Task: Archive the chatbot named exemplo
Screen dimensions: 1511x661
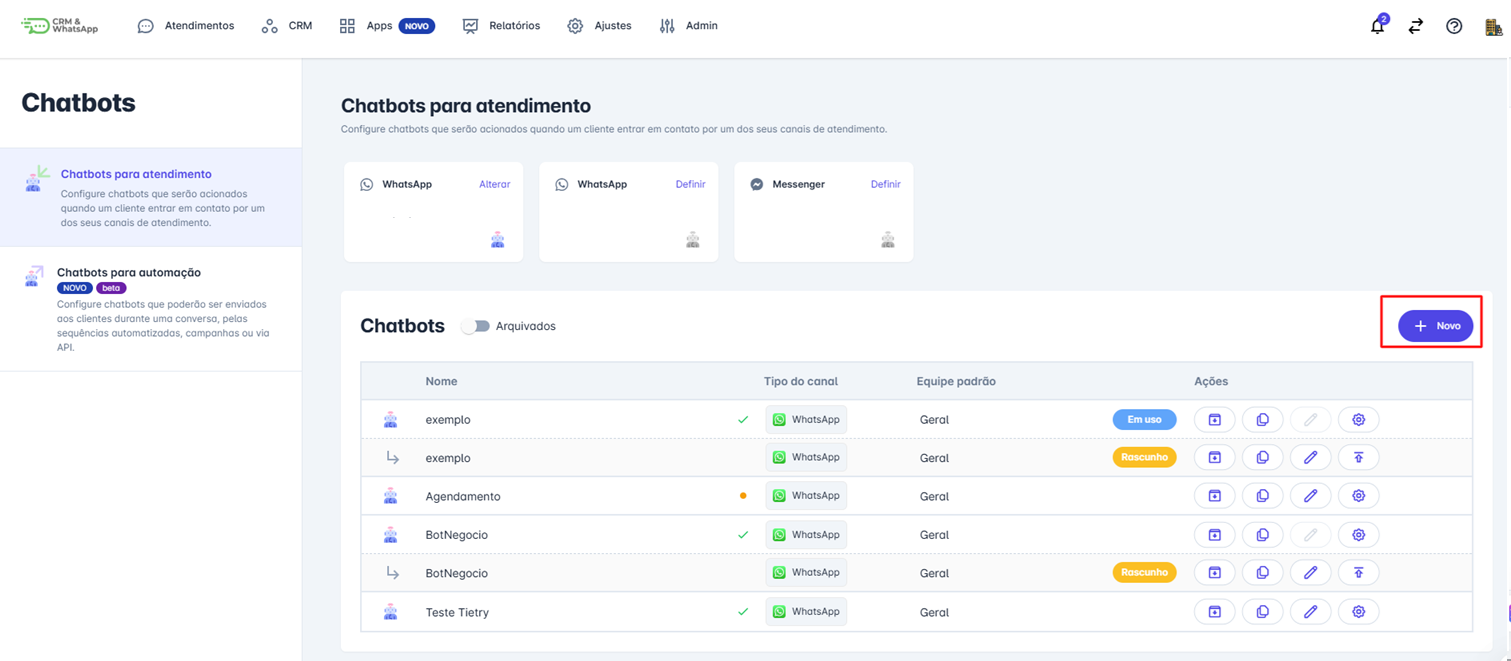Action: point(1214,419)
